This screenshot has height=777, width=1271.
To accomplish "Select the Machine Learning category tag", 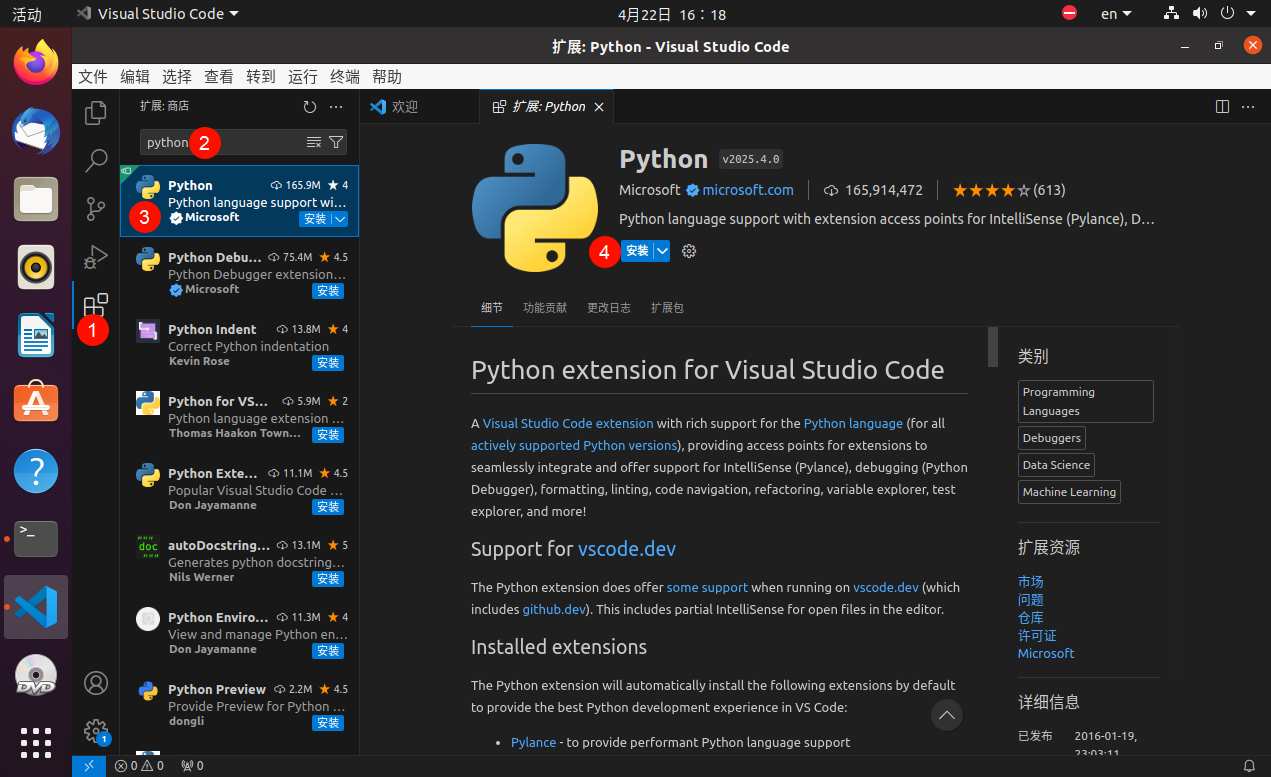I will [1069, 492].
